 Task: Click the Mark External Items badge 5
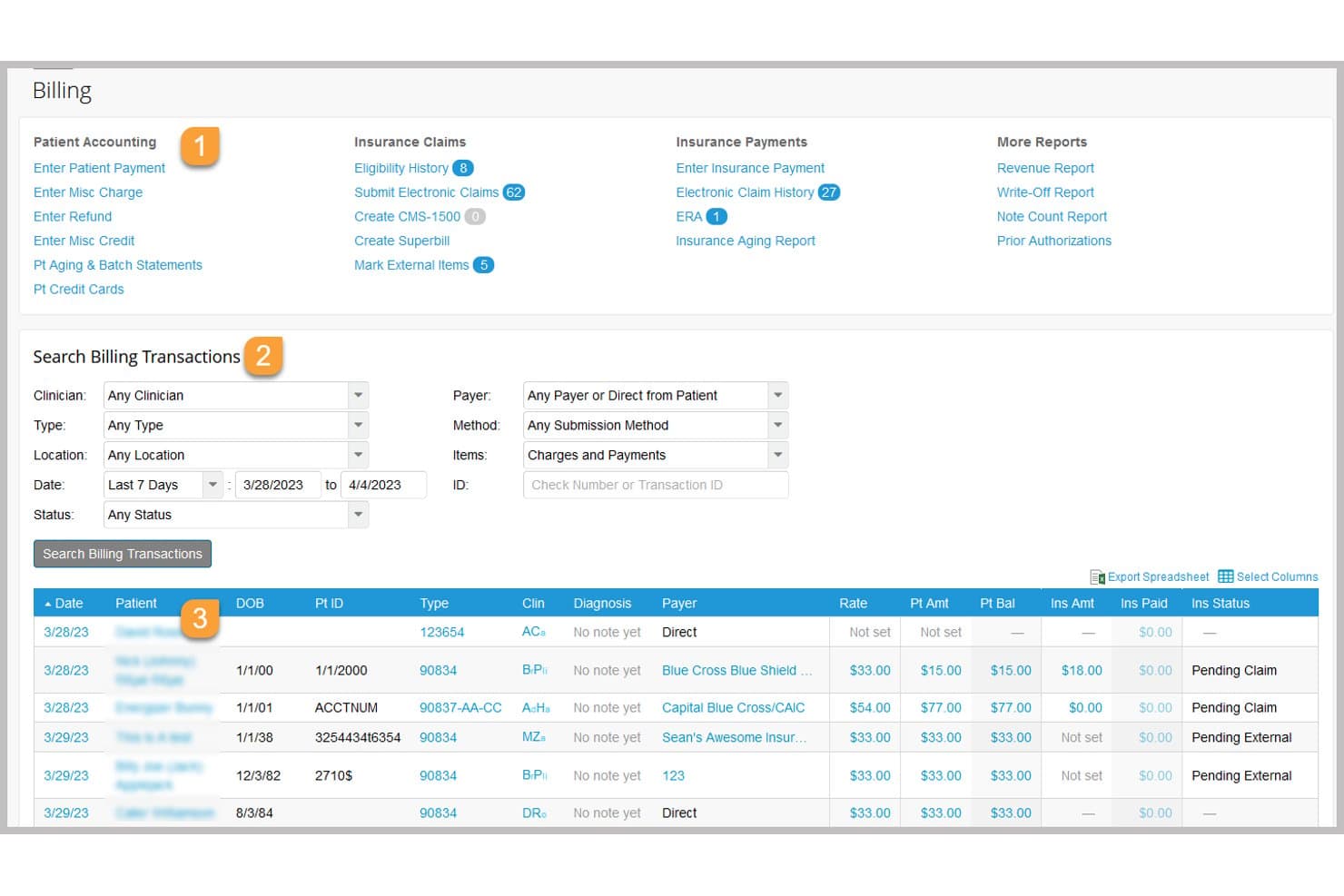click(484, 265)
